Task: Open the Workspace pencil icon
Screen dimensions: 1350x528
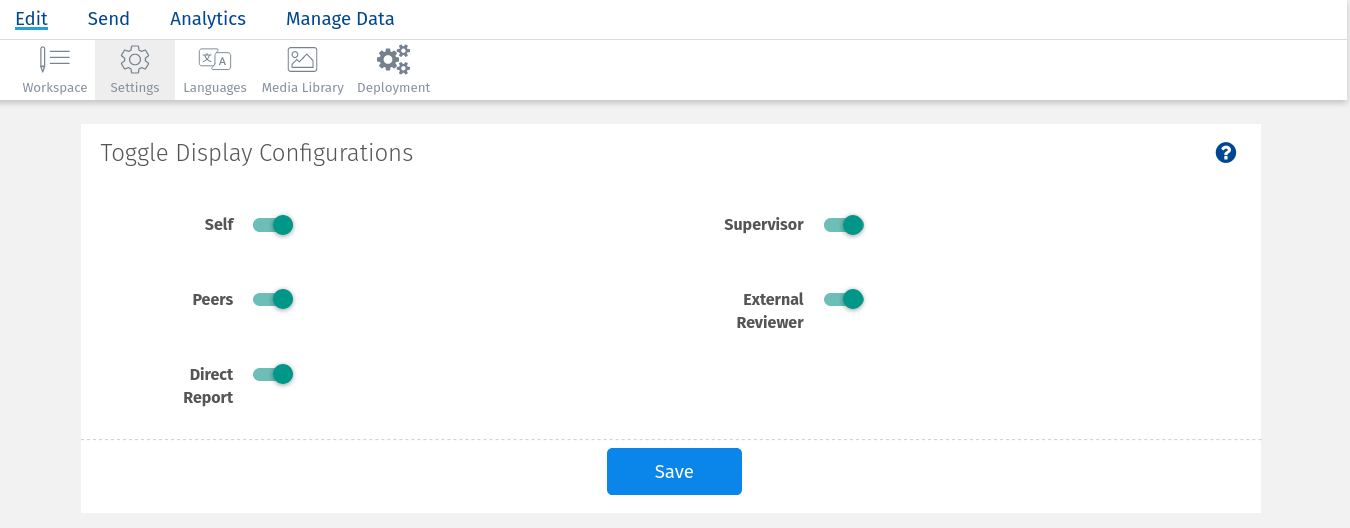Action: [x=54, y=60]
